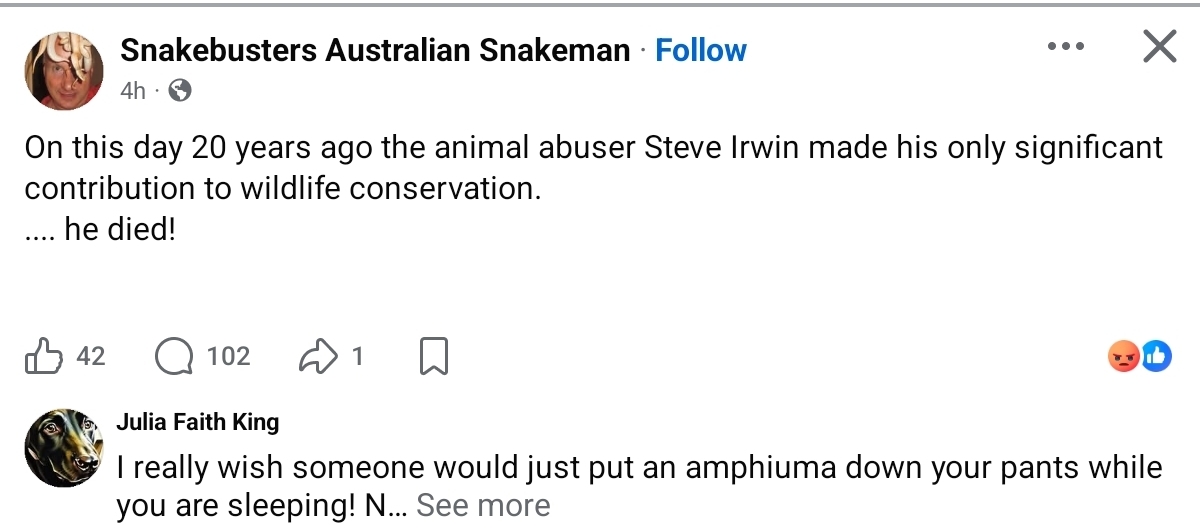Save post with the bookmark icon
1200x532 pixels.
pyautogui.click(x=433, y=356)
